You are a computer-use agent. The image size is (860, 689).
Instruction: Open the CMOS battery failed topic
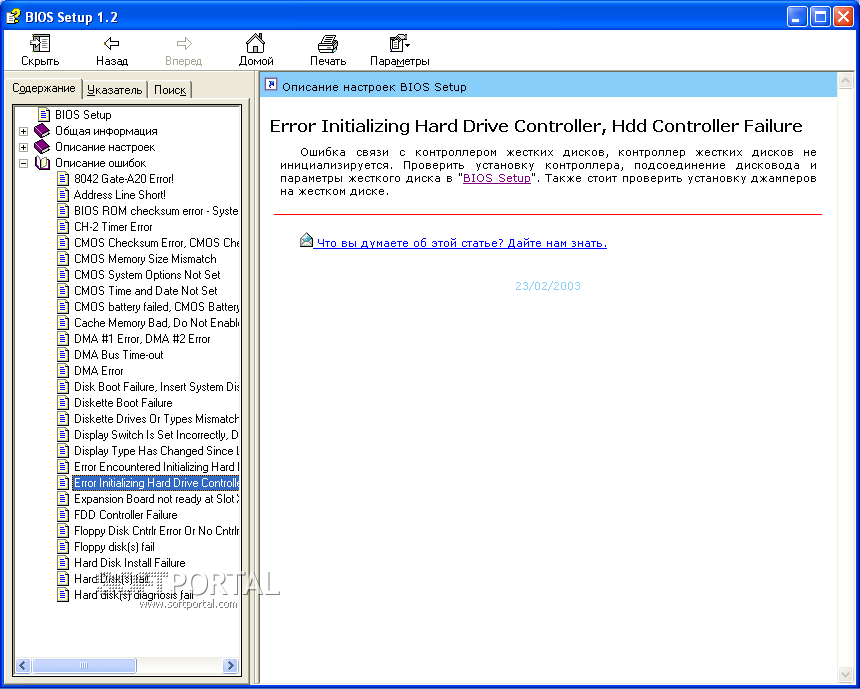[x=156, y=307]
